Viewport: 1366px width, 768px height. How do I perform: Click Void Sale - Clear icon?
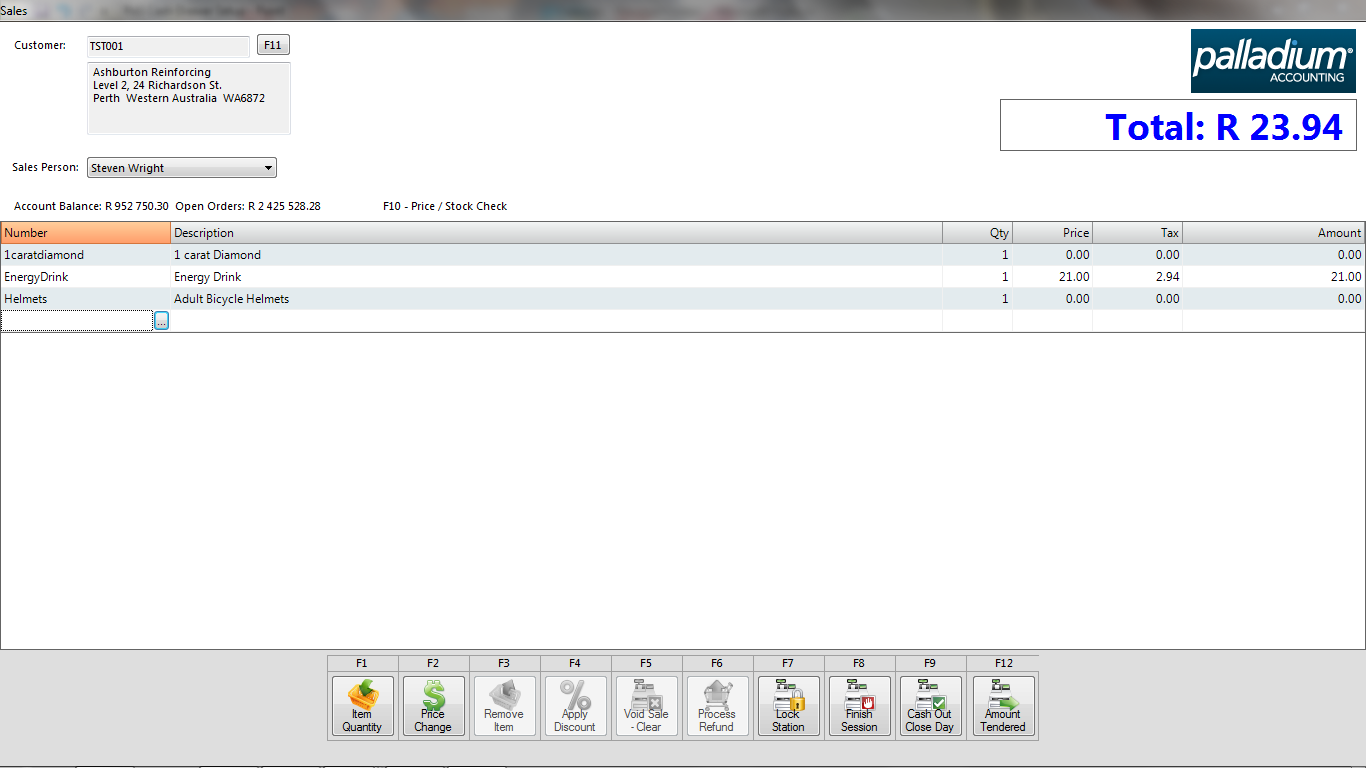[x=646, y=706]
